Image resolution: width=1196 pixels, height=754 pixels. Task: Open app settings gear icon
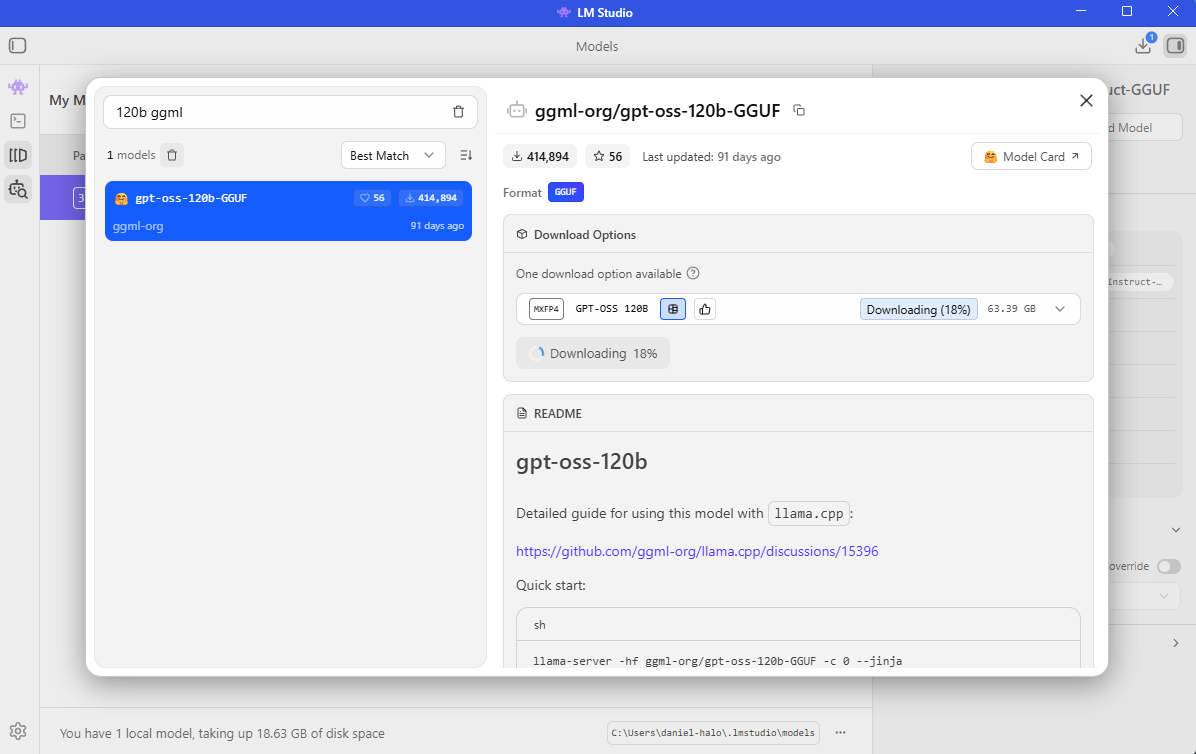[x=18, y=731]
